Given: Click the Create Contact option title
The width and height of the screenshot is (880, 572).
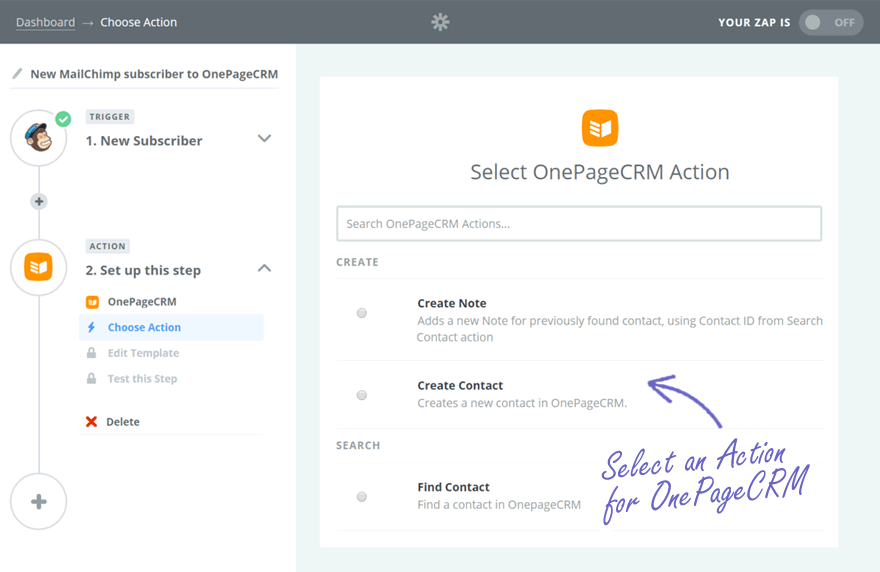Looking at the screenshot, I should pos(460,386).
